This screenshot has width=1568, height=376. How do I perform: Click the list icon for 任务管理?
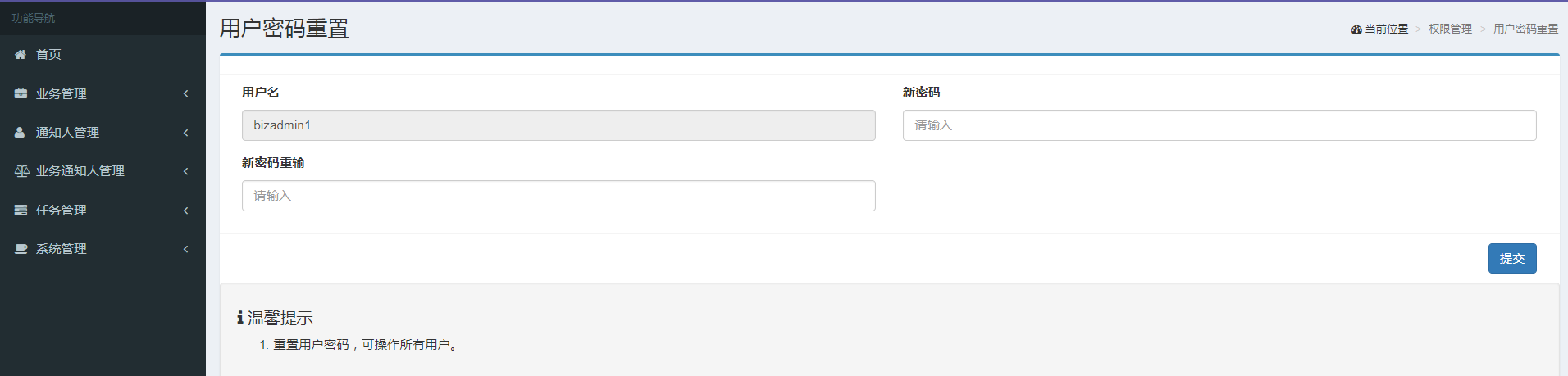tap(21, 210)
